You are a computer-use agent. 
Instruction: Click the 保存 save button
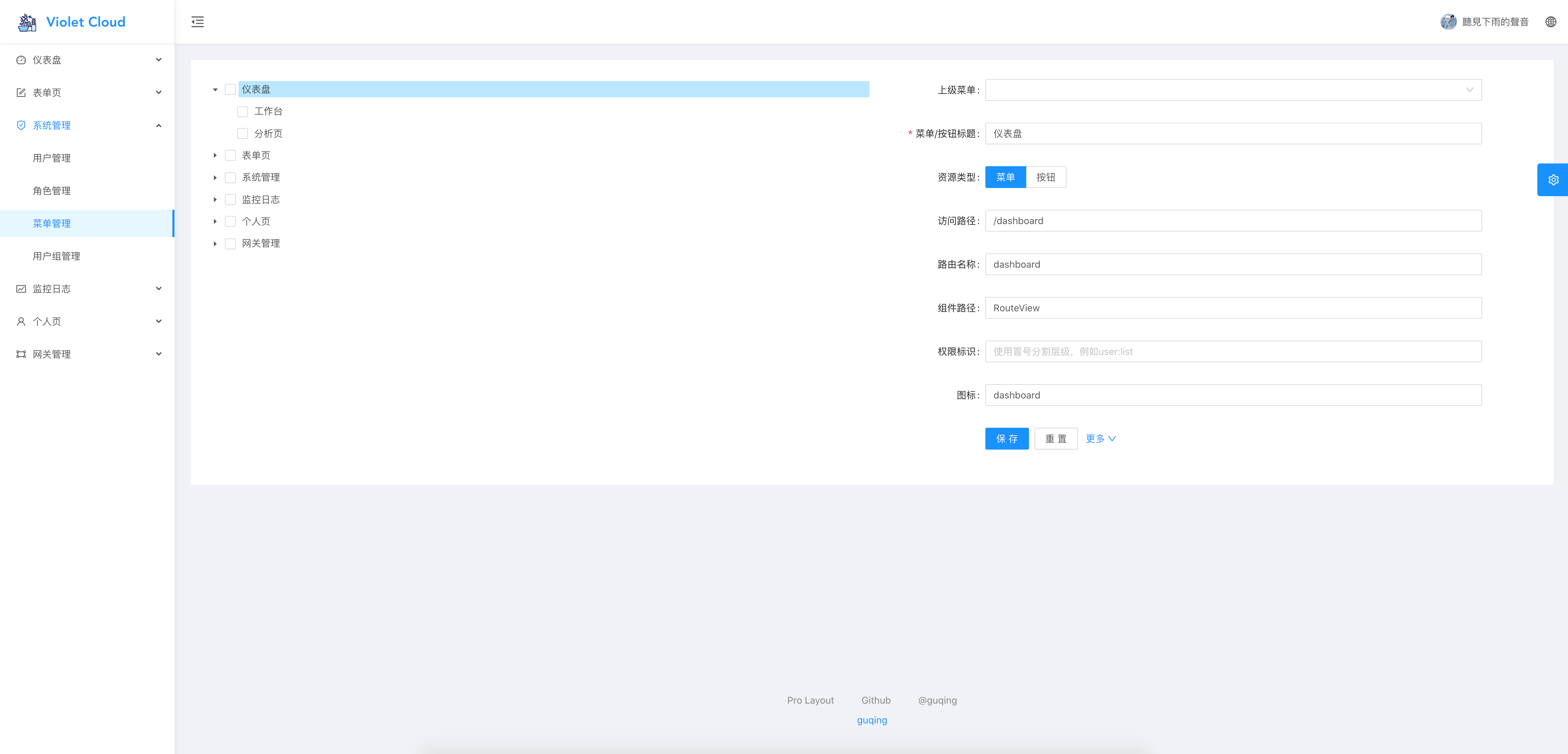point(1006,439)
